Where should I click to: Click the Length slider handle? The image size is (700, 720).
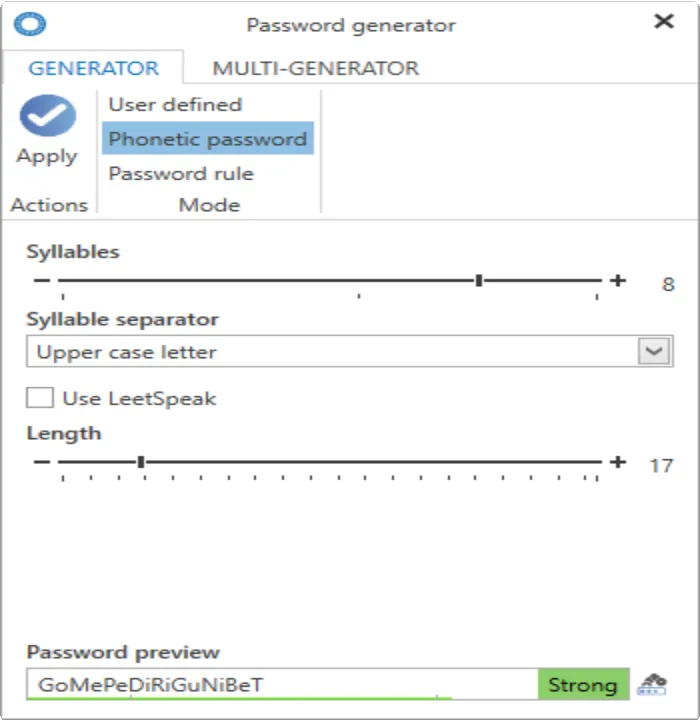pos(141,461)
